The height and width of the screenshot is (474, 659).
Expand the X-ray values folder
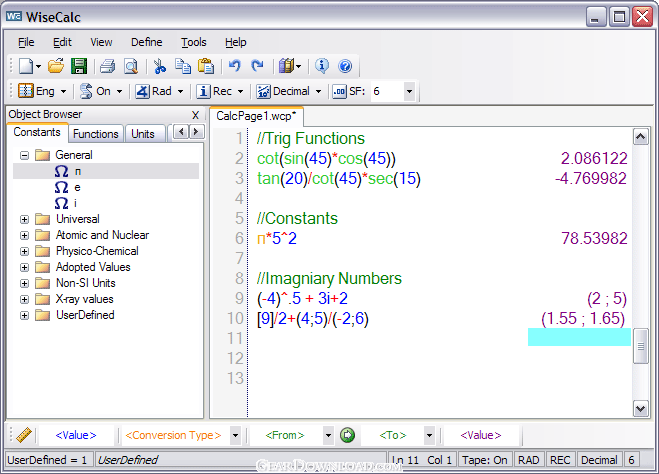24,299
